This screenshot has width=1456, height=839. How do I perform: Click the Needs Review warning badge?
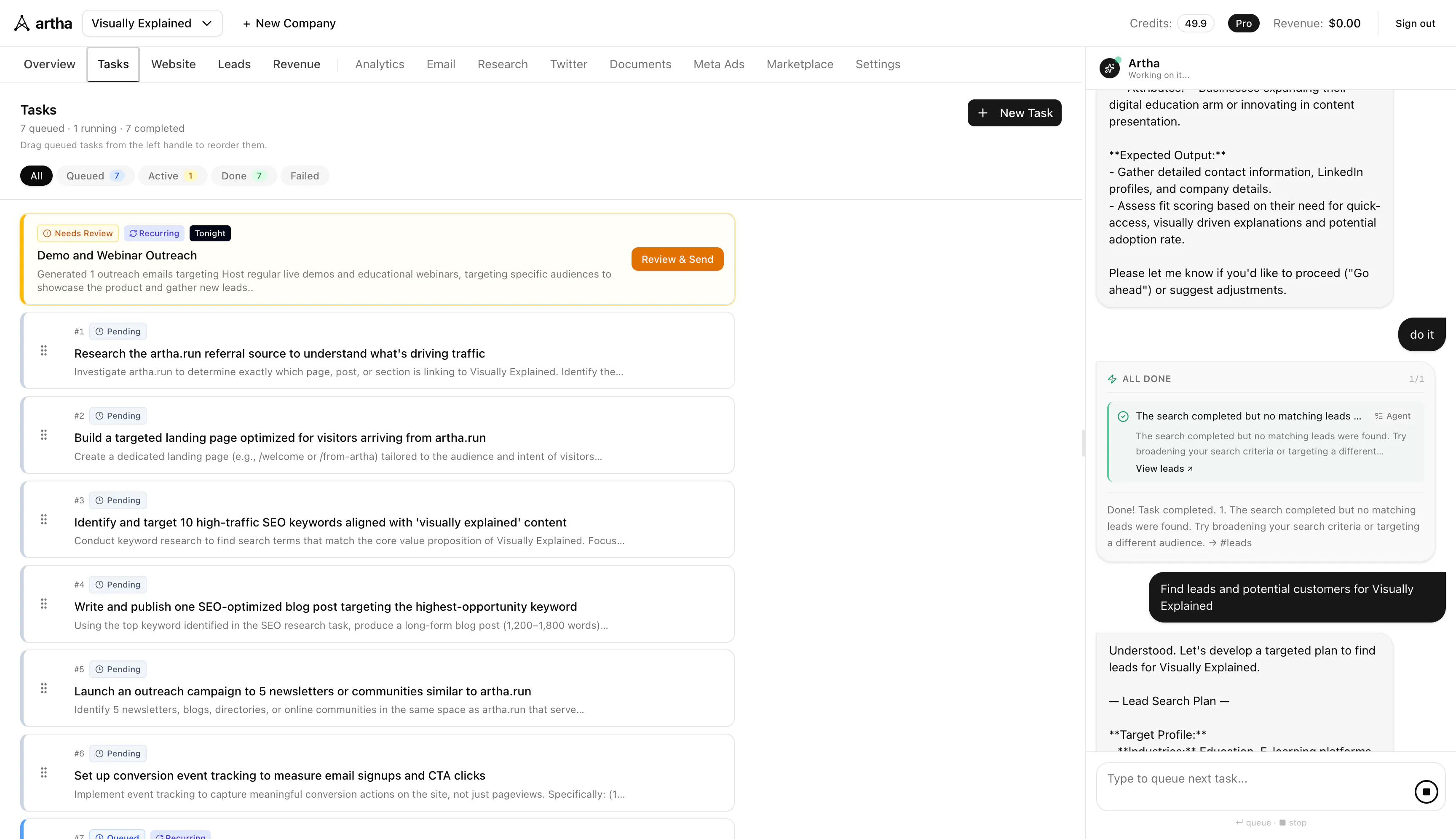78,233
